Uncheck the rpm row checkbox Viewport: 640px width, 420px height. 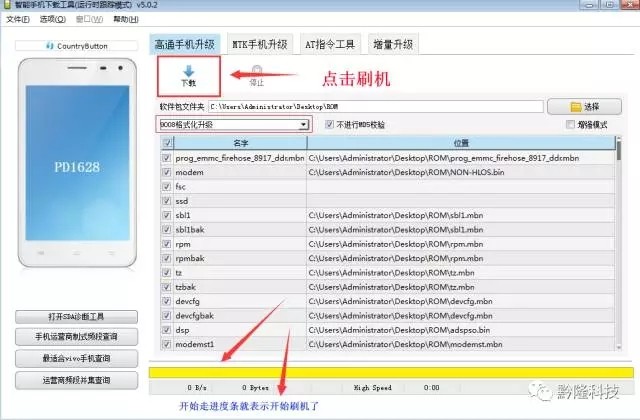[x=167, y=244]
